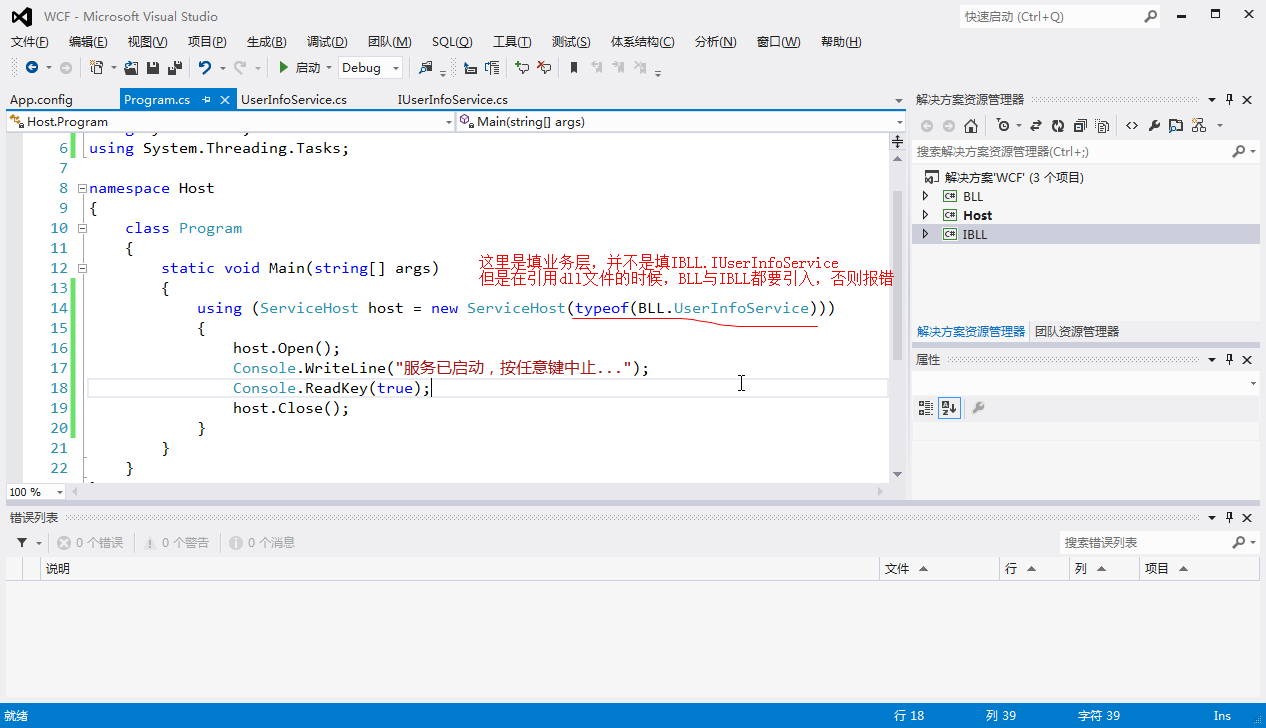Click the Alphabetical sort icon in Properties

click(949, 407)
